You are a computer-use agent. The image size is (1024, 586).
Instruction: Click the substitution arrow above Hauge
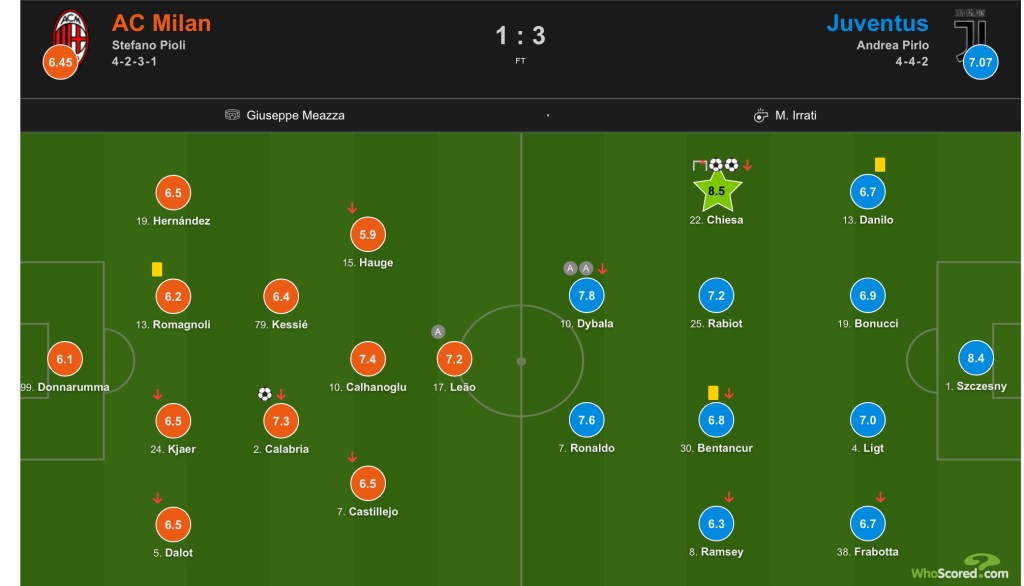(352, 208)
